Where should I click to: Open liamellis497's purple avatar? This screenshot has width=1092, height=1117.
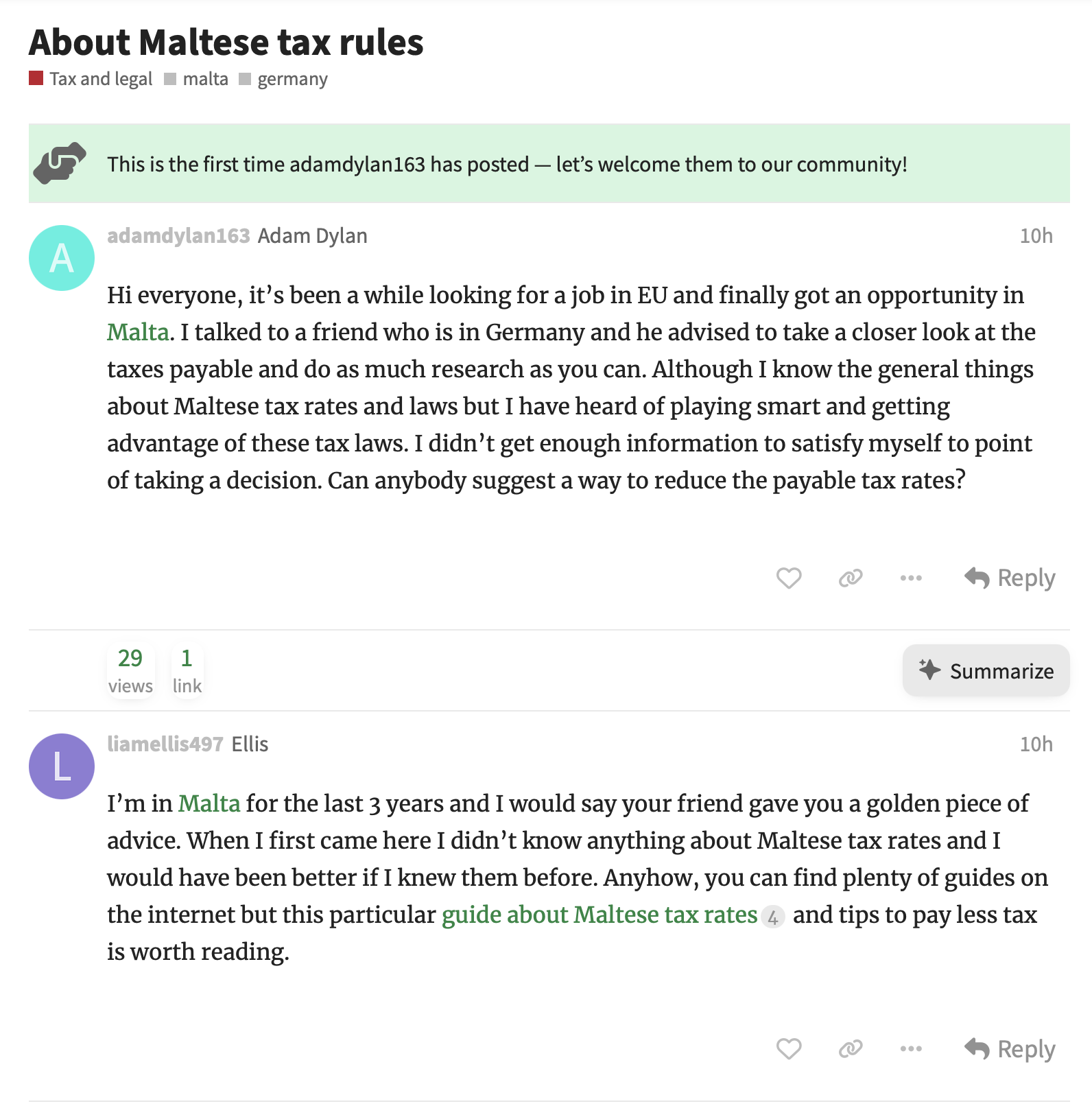click(x=62, y=766)
